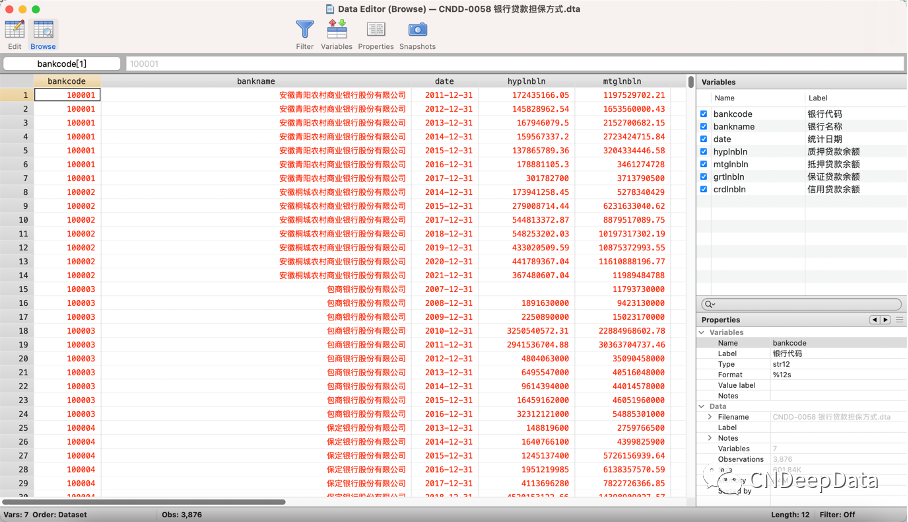Viewport: 908px width, 522px height.
Task: Open the Snapshots camera icon
Action: click(x=418, y=29)
